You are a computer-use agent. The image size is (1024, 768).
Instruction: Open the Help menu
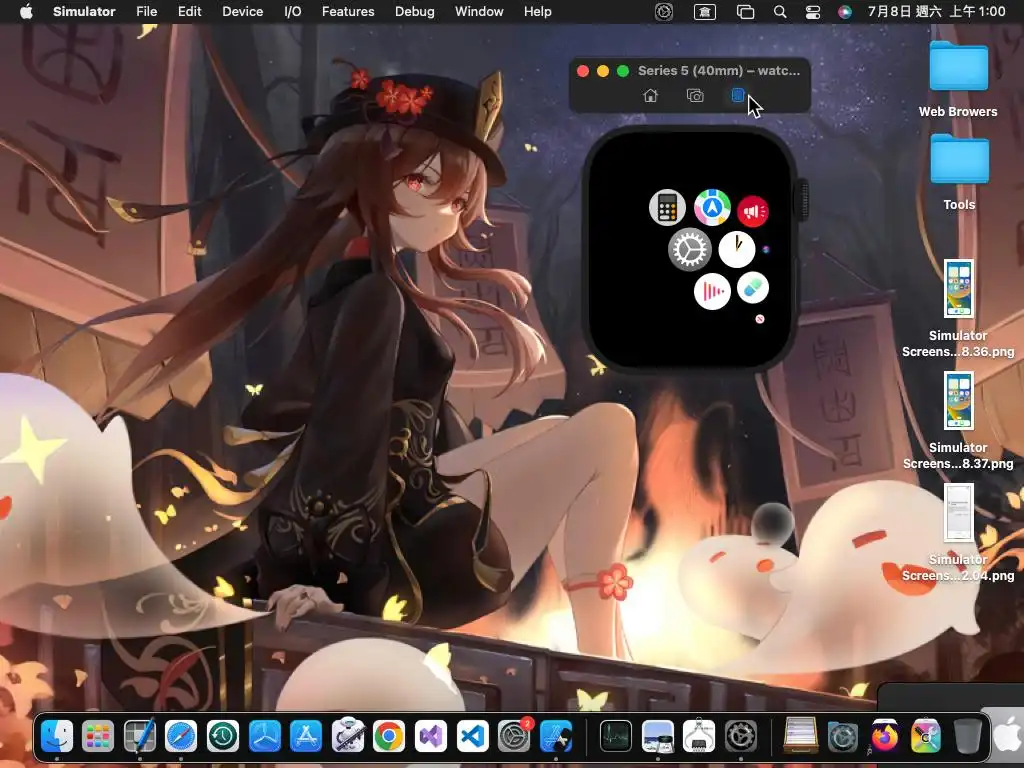pyautogui.click(x=537, y=11)
